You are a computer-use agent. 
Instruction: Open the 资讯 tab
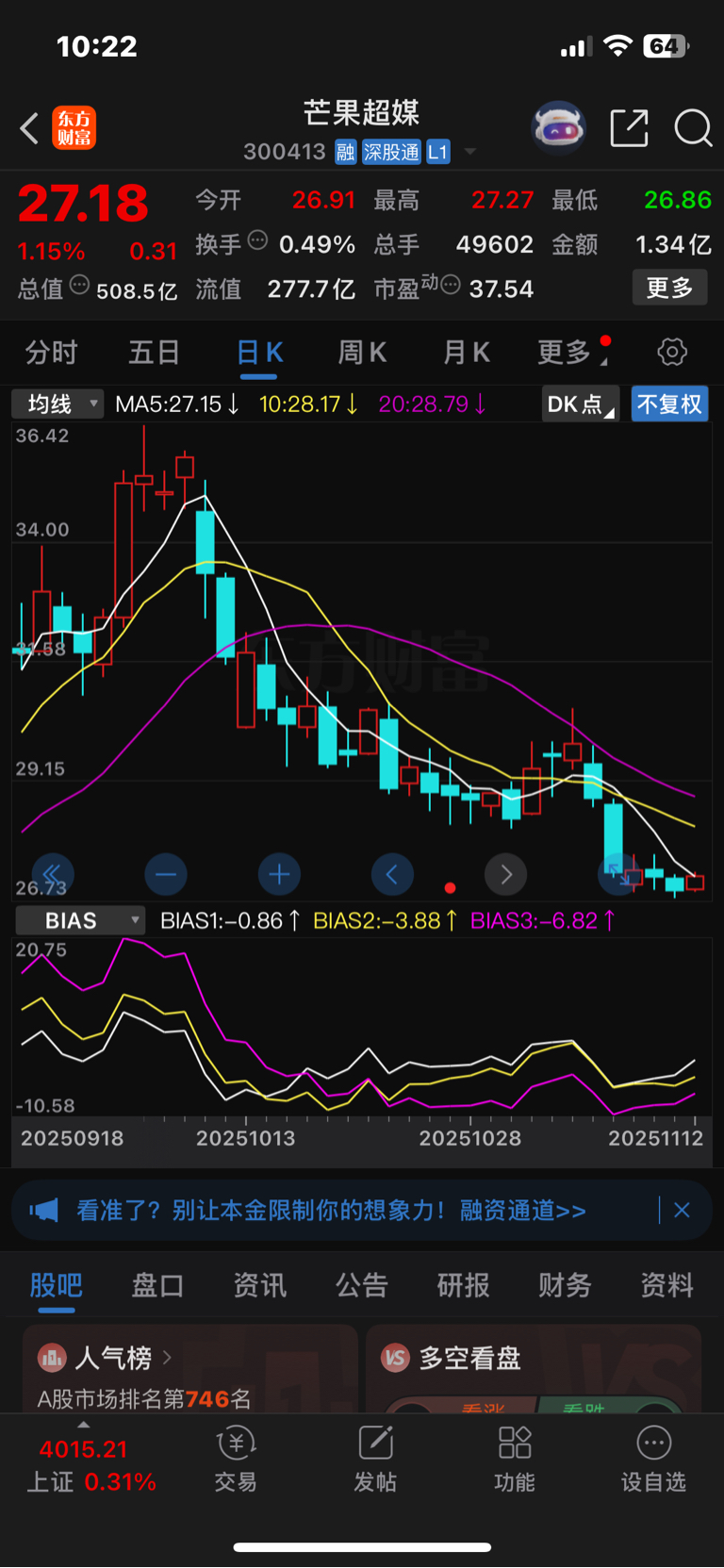pos(259,1285)
